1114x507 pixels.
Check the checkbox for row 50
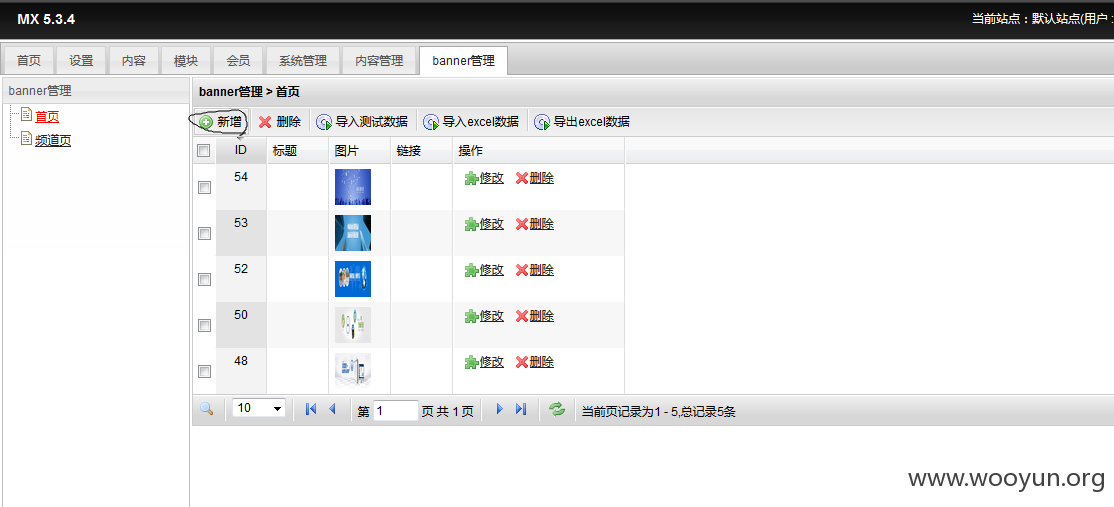(x=204, y=325)
